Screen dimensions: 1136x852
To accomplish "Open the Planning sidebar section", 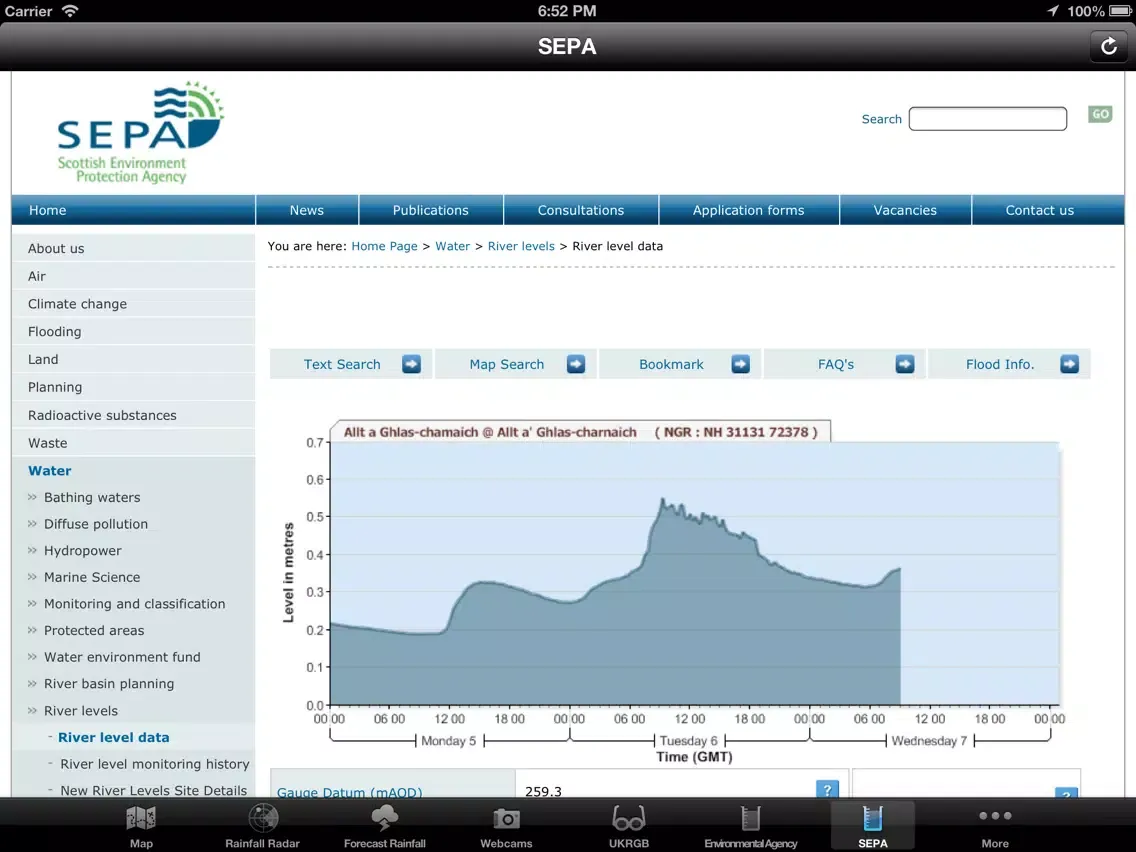I will (x=133, y=387).
